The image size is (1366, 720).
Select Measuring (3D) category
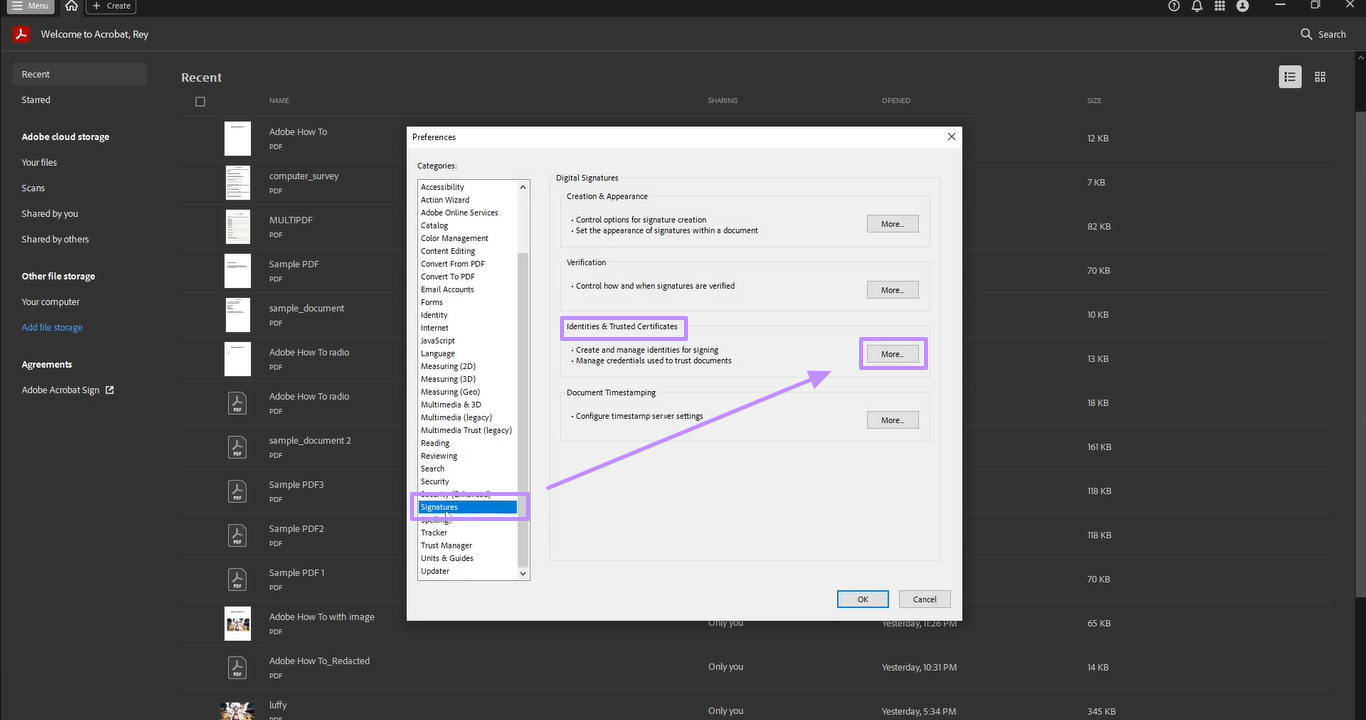click(x=448, y=379)
